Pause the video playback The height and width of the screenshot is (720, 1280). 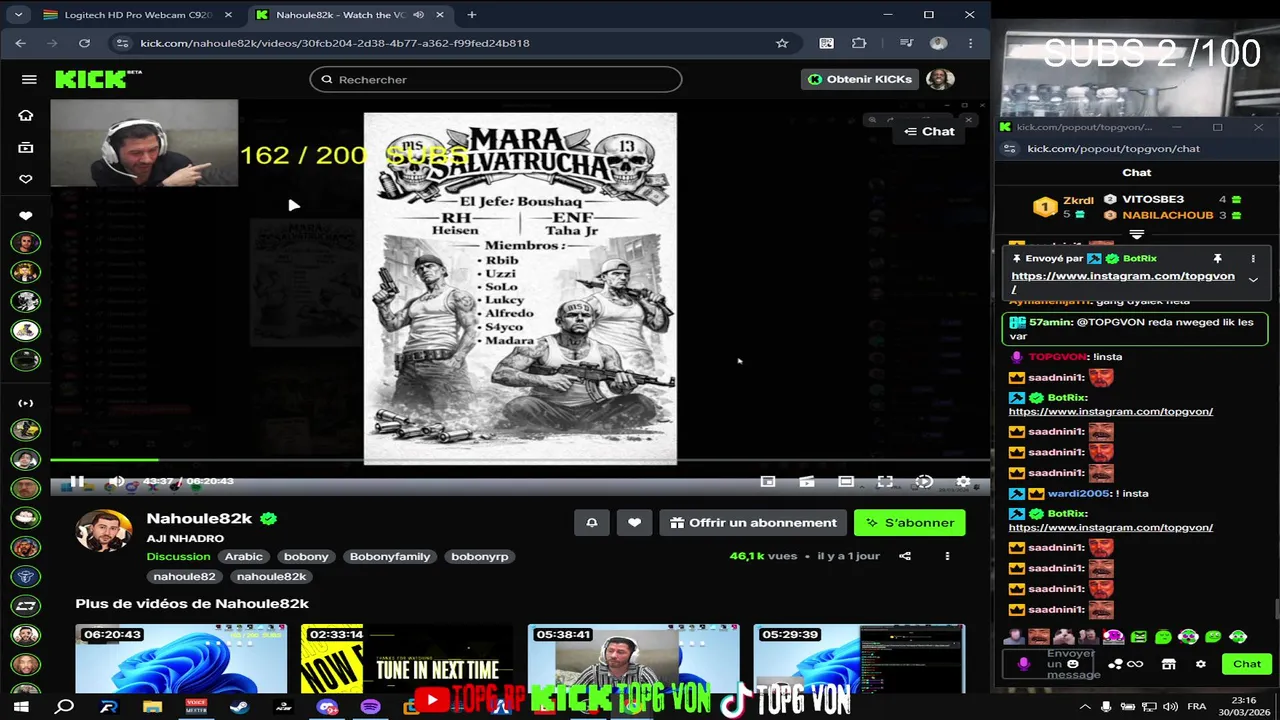77,481
